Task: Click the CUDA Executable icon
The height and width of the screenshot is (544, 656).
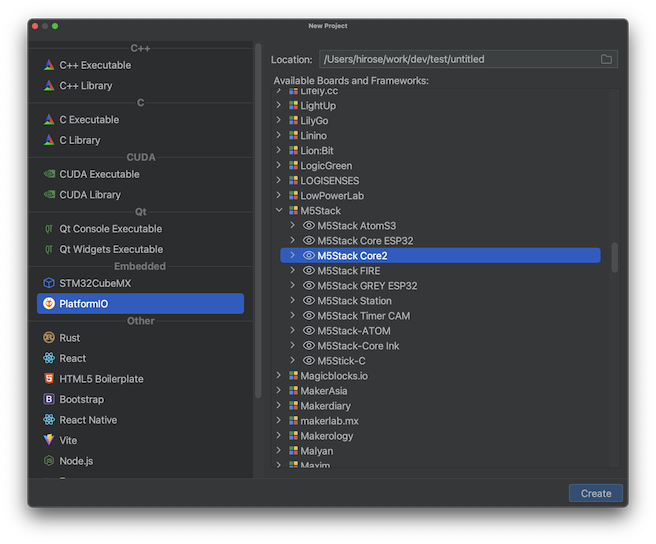Action: 49,174
